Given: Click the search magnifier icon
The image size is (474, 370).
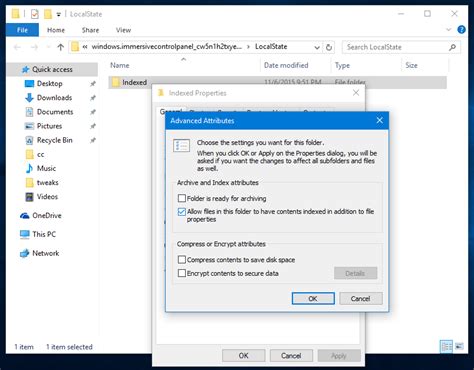Looking at the screenshot, I should click(x=452, y=47).
